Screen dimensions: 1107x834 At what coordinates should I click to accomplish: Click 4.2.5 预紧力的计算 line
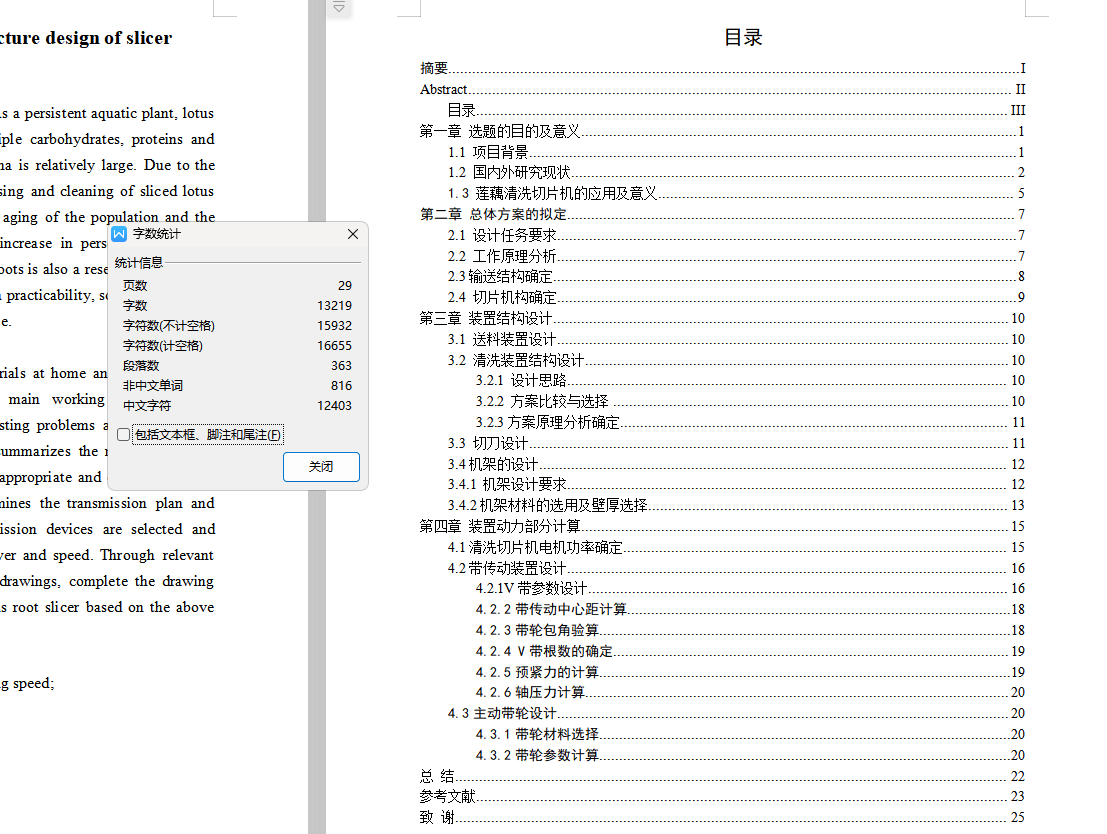coord(750,672)
